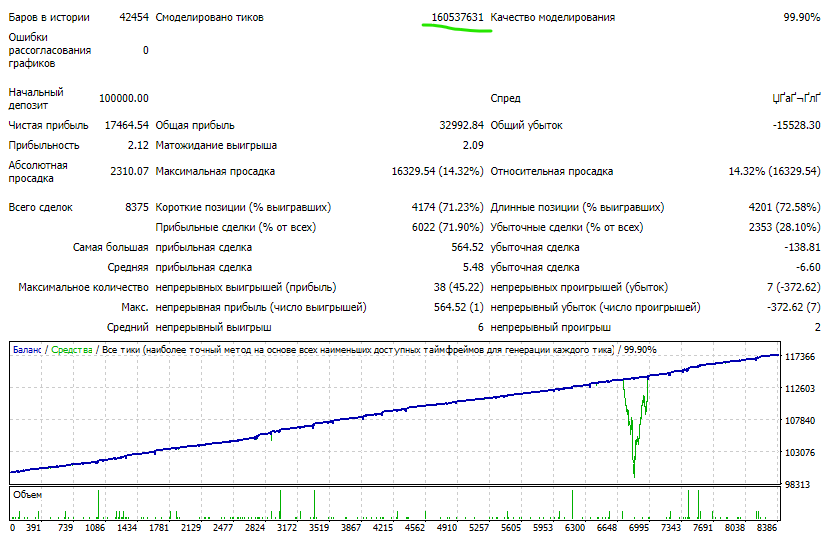Click the 'Смоделировано тиков' label
Image resolution: width=840 pixels, height=541 pixels.
coord(209,17)
